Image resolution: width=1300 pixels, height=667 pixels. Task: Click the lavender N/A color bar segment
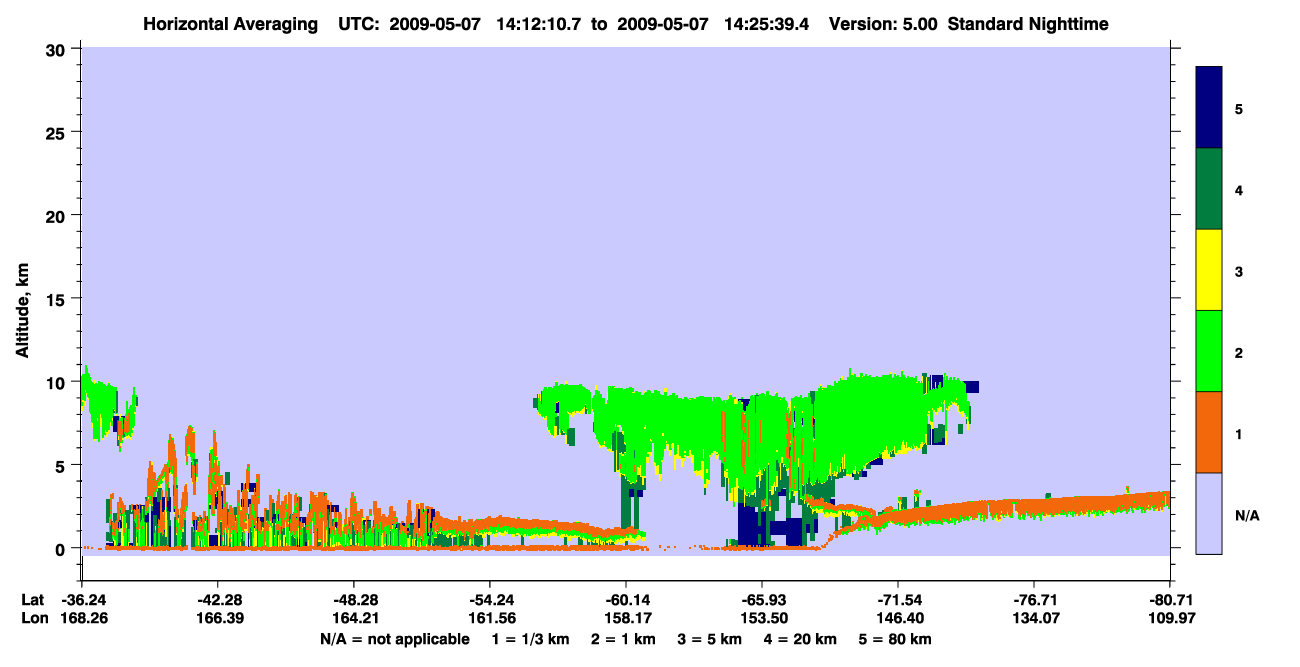tap(1209, 513)
